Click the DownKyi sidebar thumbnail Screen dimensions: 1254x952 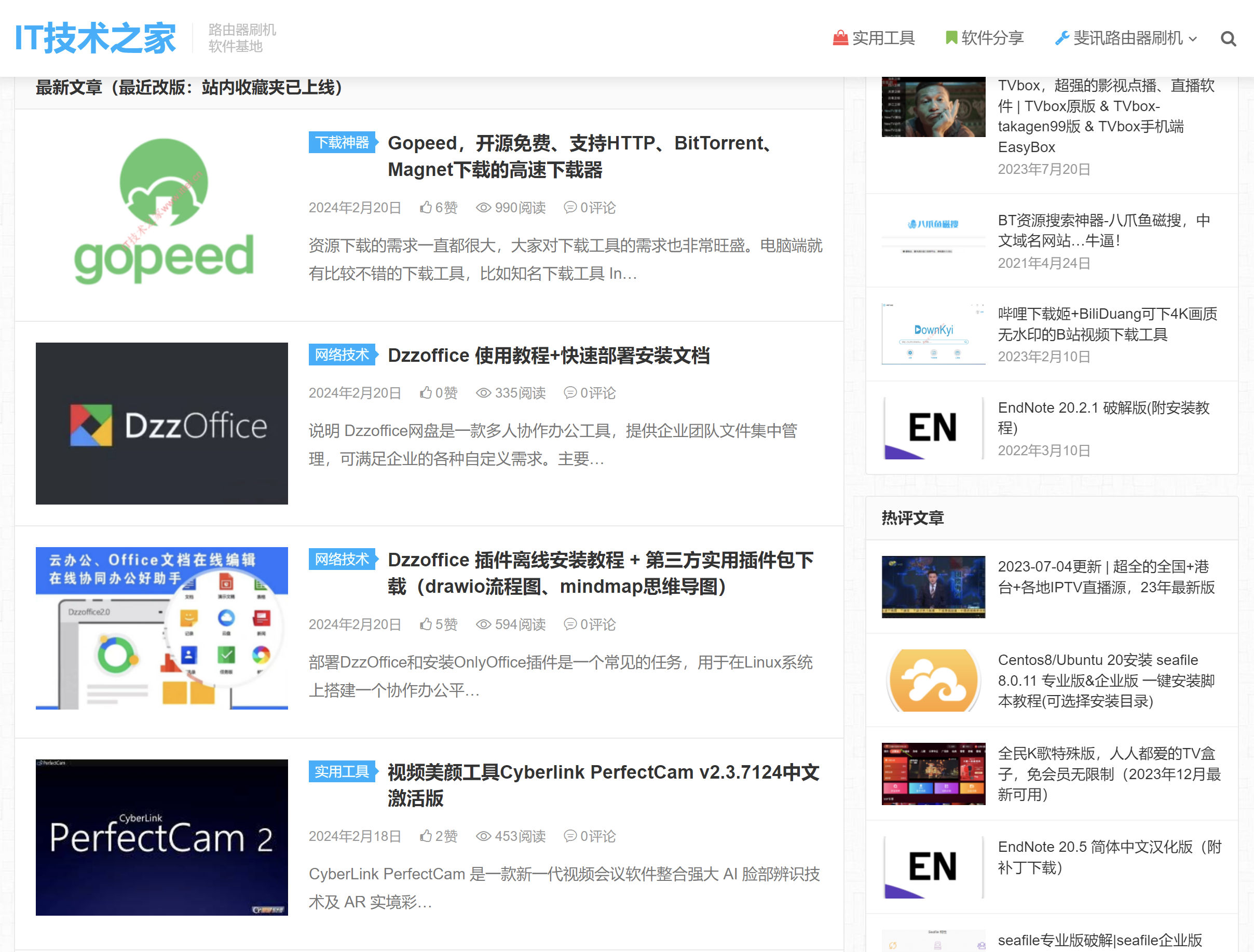(x=933, y=333)
